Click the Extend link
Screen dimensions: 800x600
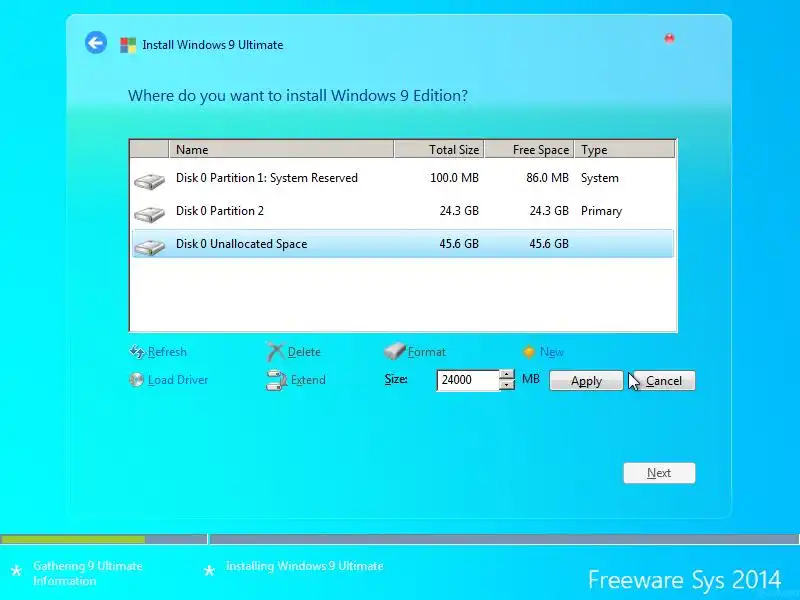tap(308, 380)
